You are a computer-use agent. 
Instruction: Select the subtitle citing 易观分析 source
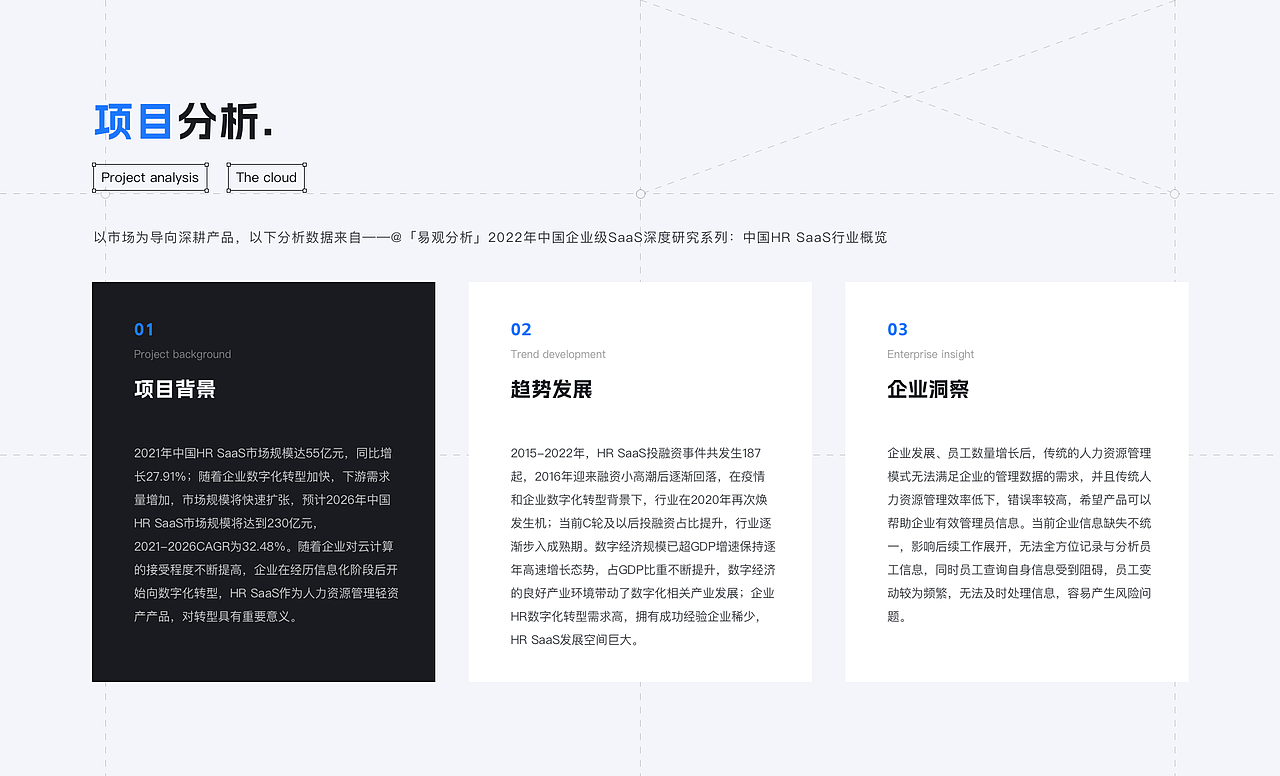click(490, 237)
